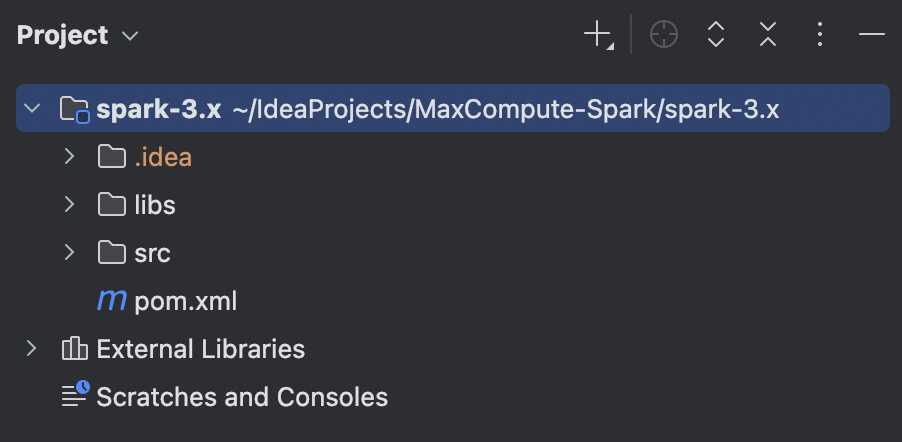Select the Scratches and Consoles label

point(241,397)
